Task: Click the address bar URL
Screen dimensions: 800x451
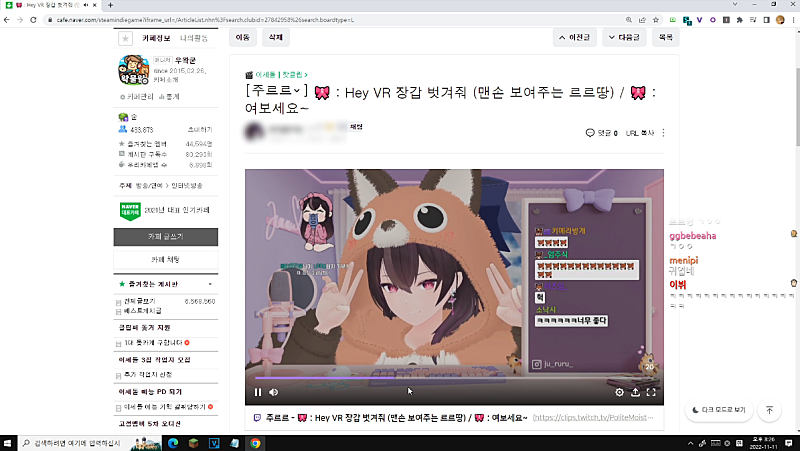Action: tap(205, 20)
